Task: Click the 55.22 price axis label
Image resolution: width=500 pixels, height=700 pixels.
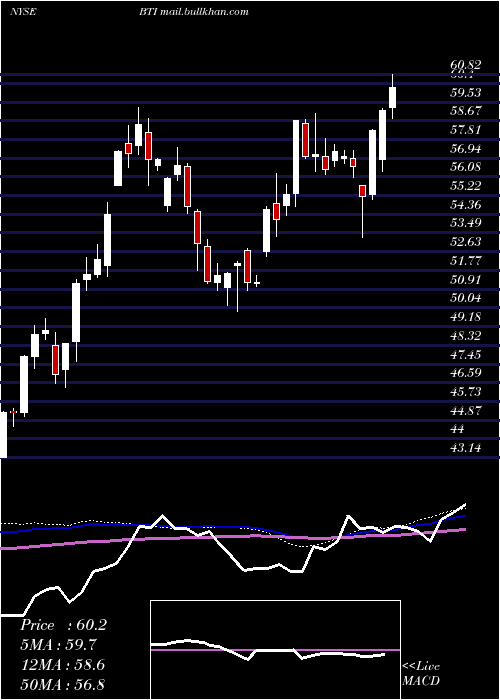Action: pyautogui.click(x=466, y=186)
